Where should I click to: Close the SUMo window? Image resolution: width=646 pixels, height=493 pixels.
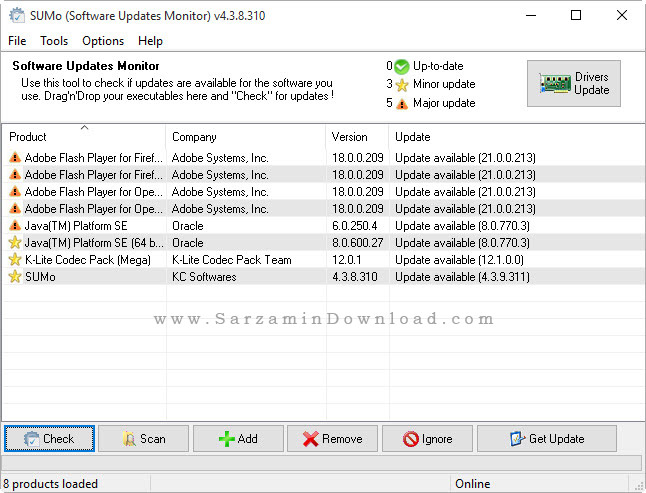(622, 15)
